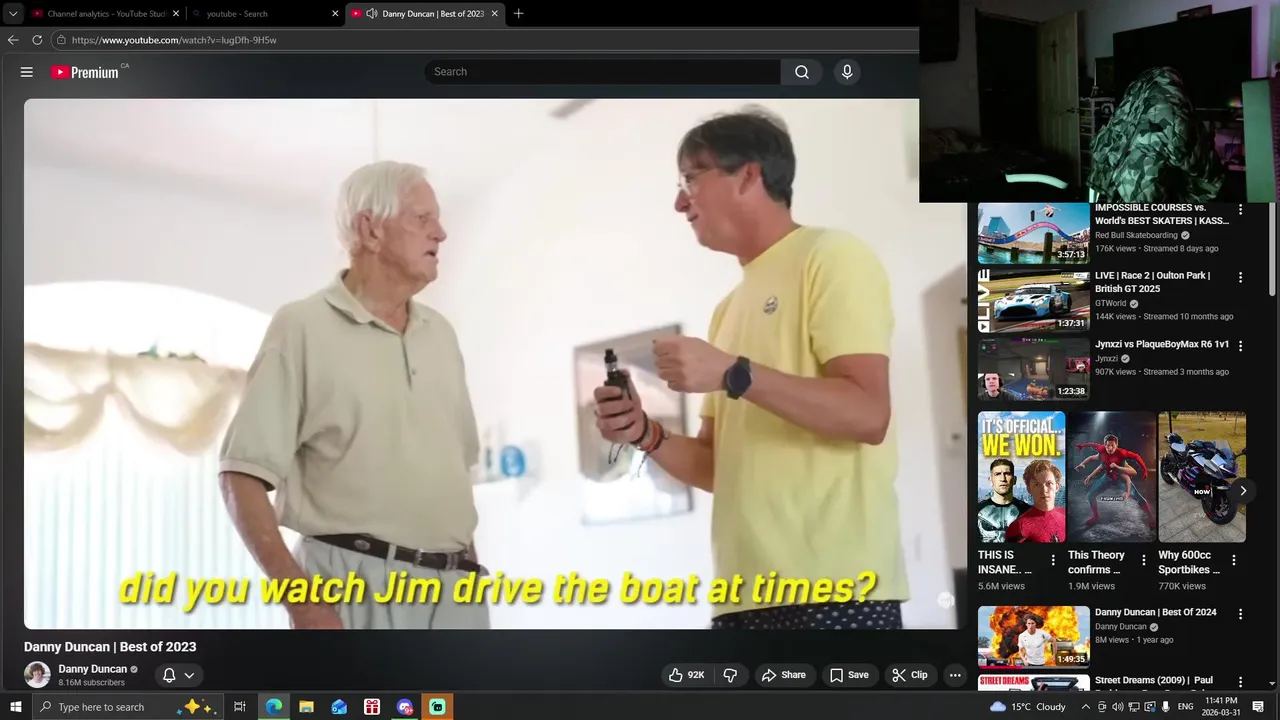Open options for This Theory confirms short

pyautogui.click(x=1144, y=560)
